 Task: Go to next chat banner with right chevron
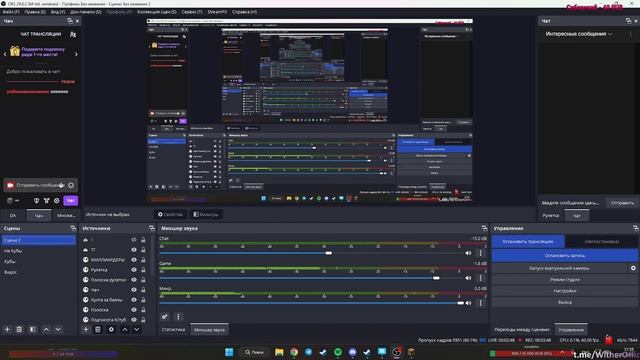(76, 54)
